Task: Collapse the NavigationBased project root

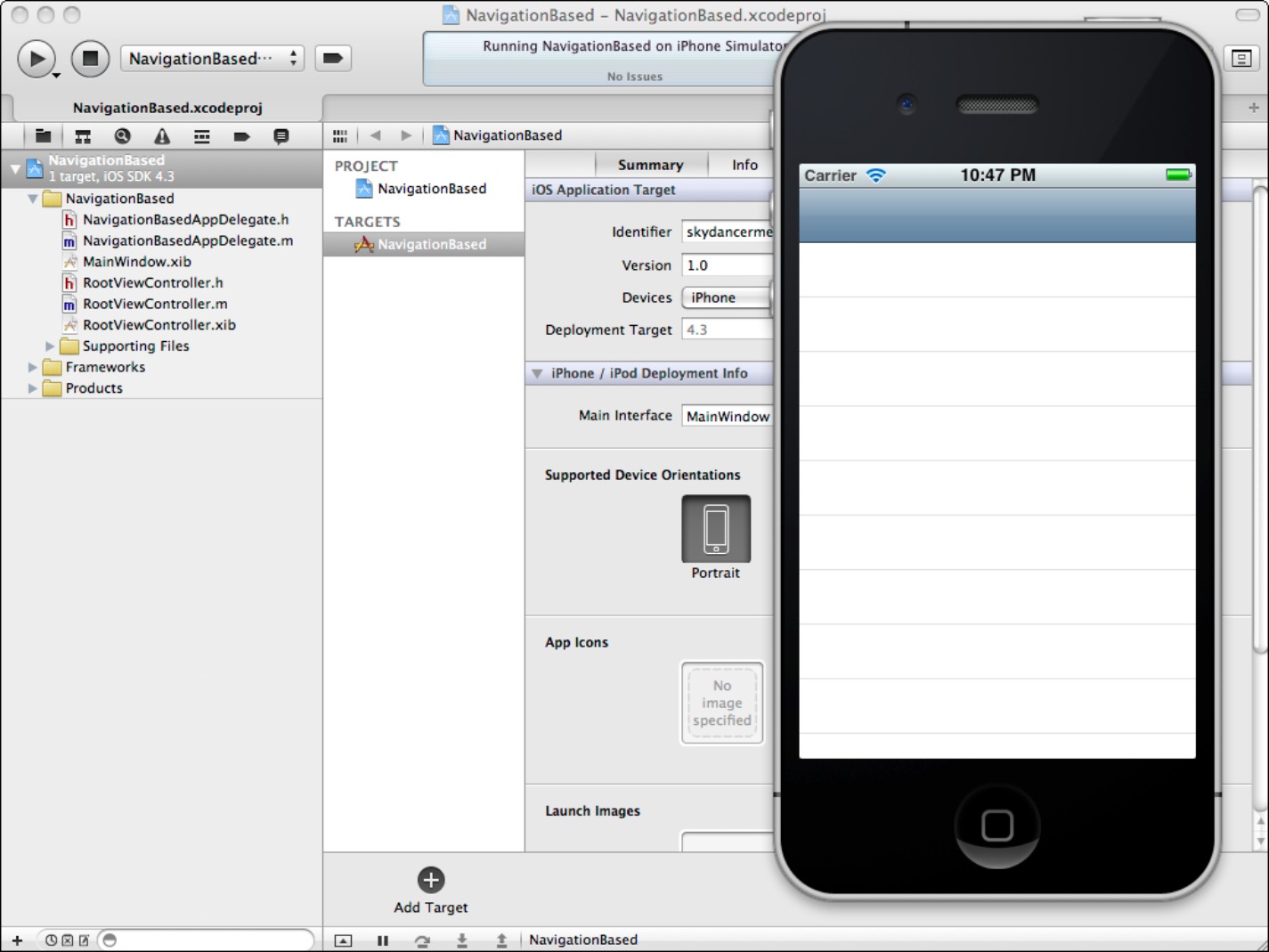Action: 15,168
